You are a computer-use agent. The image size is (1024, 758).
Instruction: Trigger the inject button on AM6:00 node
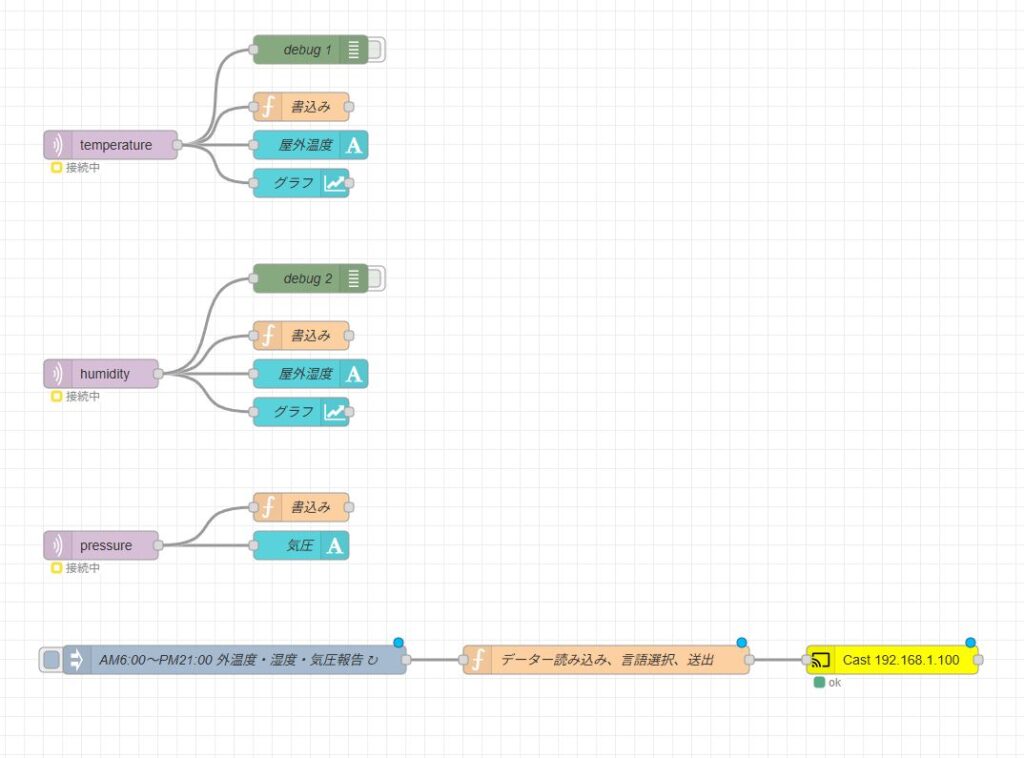coord(51,660)
